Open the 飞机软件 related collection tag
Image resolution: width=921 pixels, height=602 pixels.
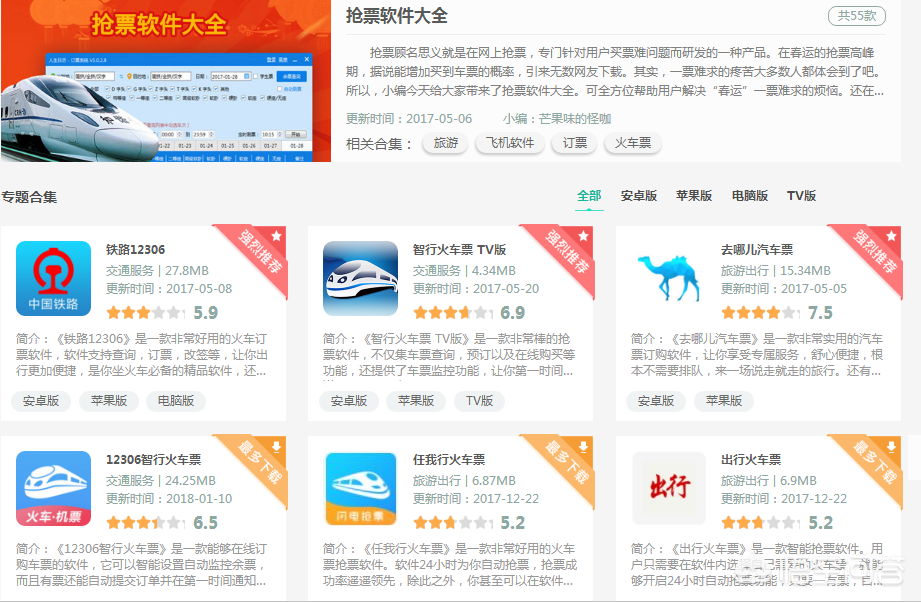(510, 143)
